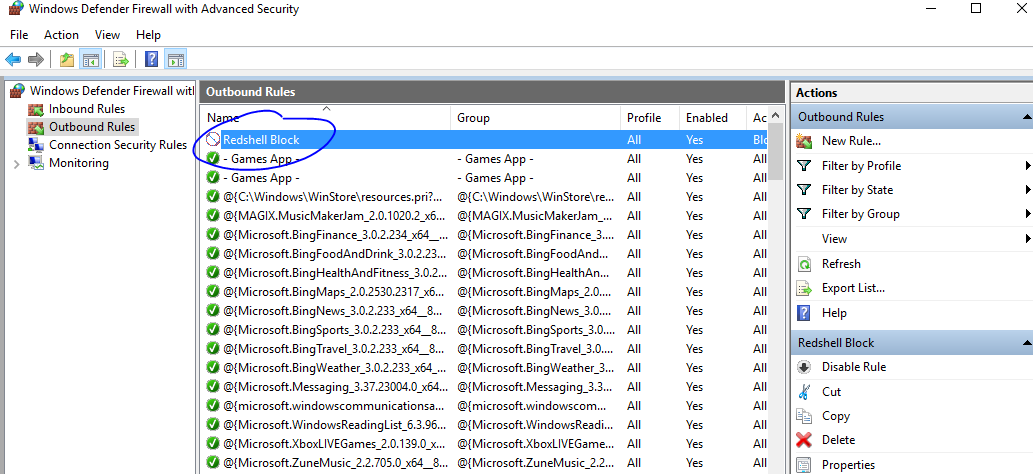Click the Forward arrow toolbar icon
Viewport: 1033px width, 474px height.
(35, 60)
